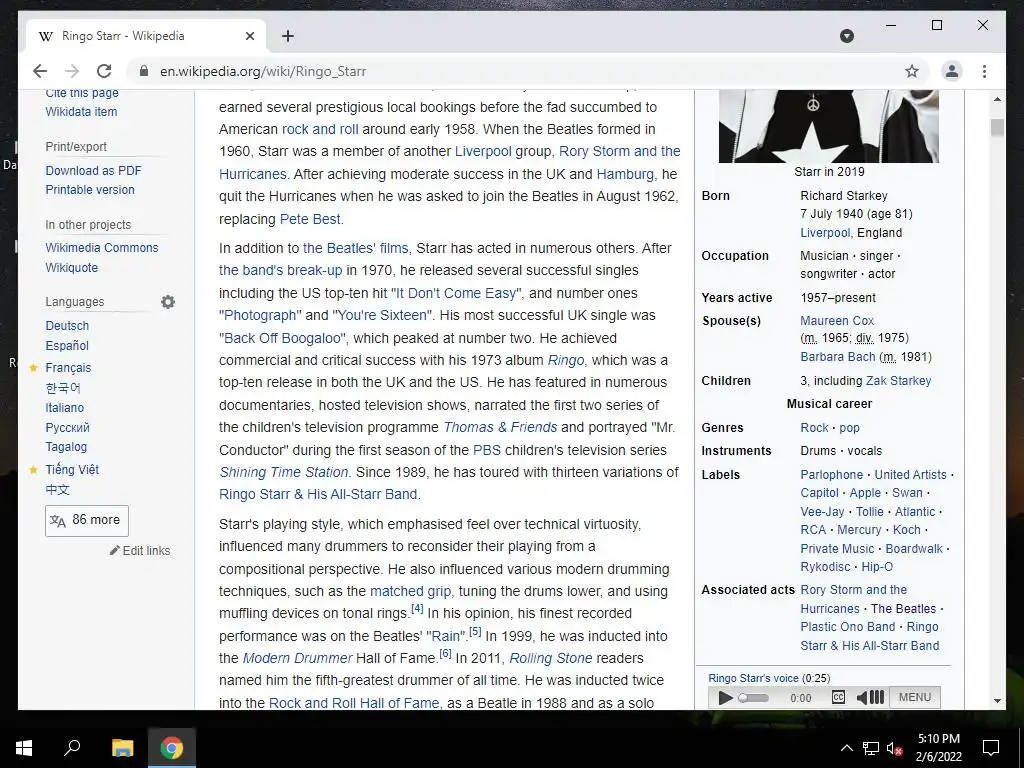Click the page vertical scrollbar thumb

click(997, 127)
